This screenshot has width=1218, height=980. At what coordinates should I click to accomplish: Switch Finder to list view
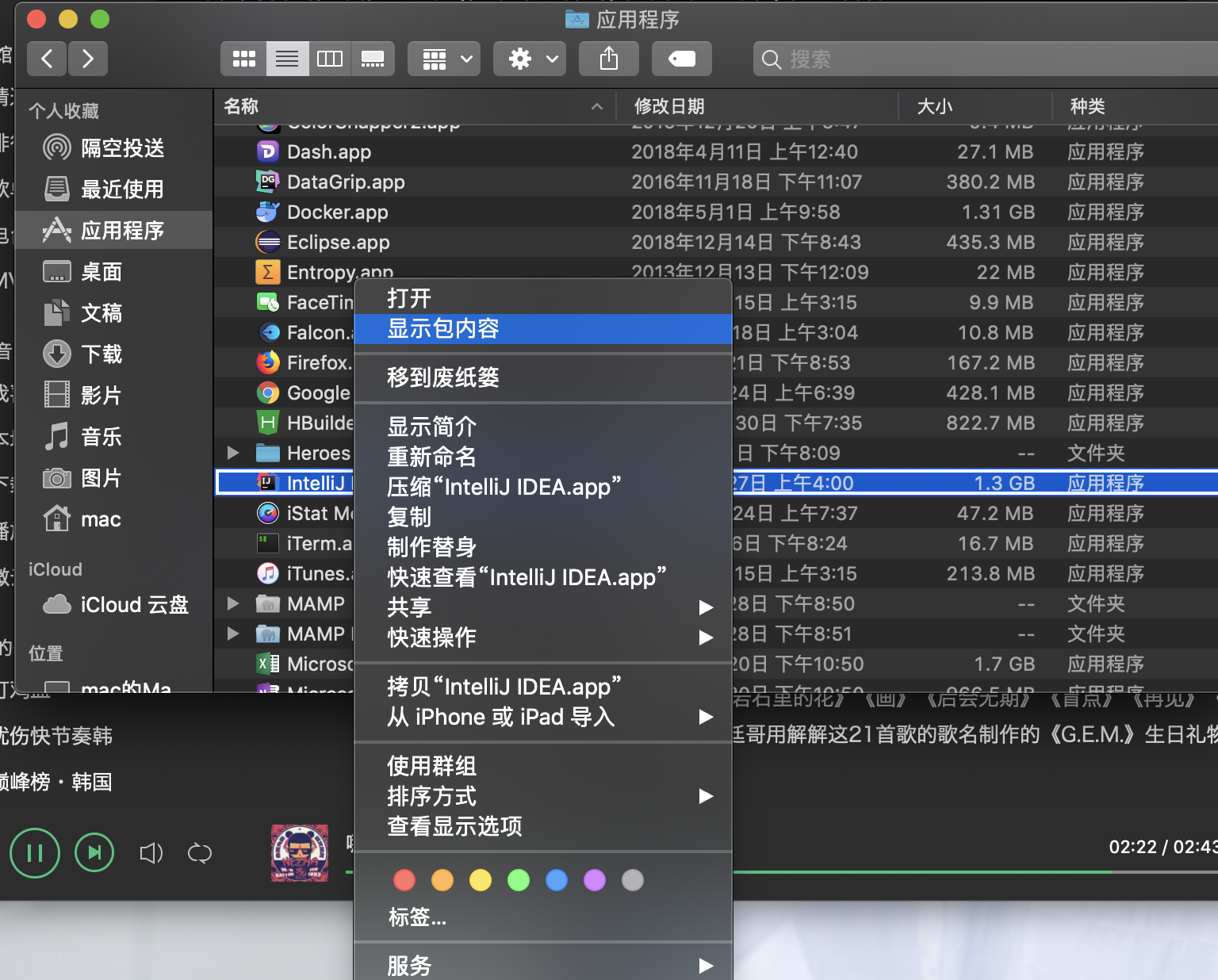coord(287,59)
